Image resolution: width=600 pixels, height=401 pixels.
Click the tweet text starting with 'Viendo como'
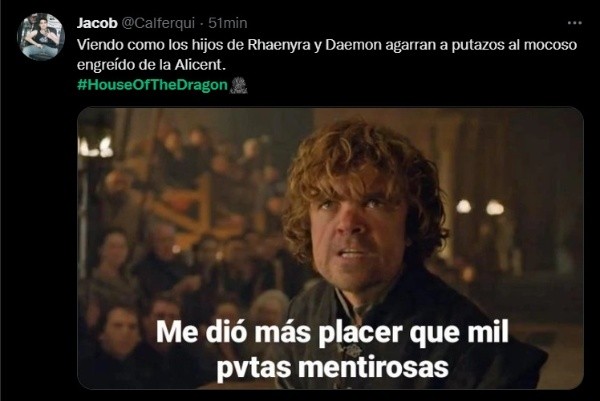click(327, 55)
